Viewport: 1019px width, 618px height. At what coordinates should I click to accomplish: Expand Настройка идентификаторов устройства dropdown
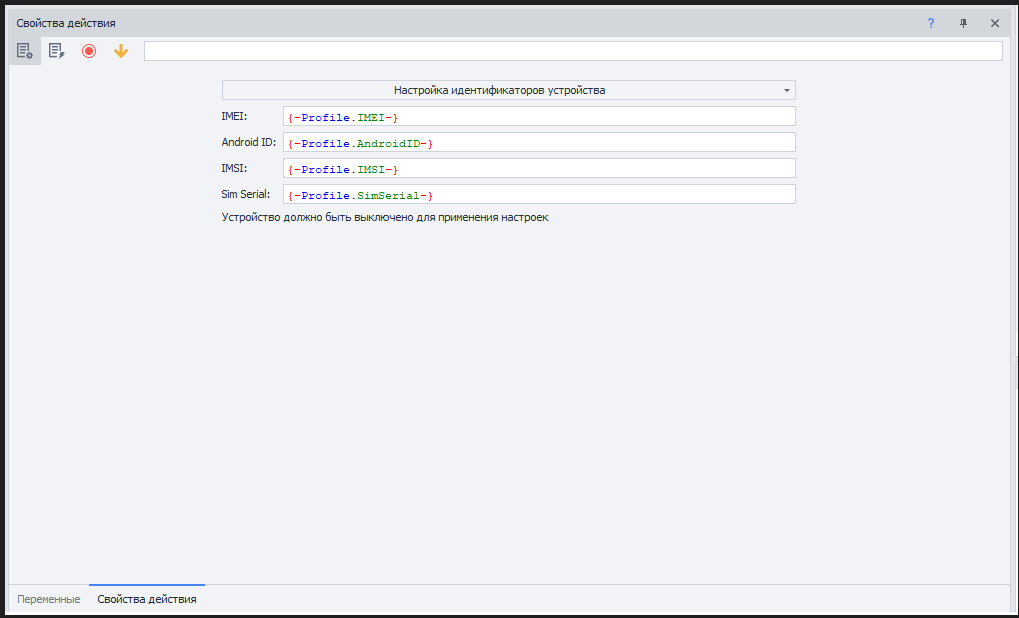point(509,90)
